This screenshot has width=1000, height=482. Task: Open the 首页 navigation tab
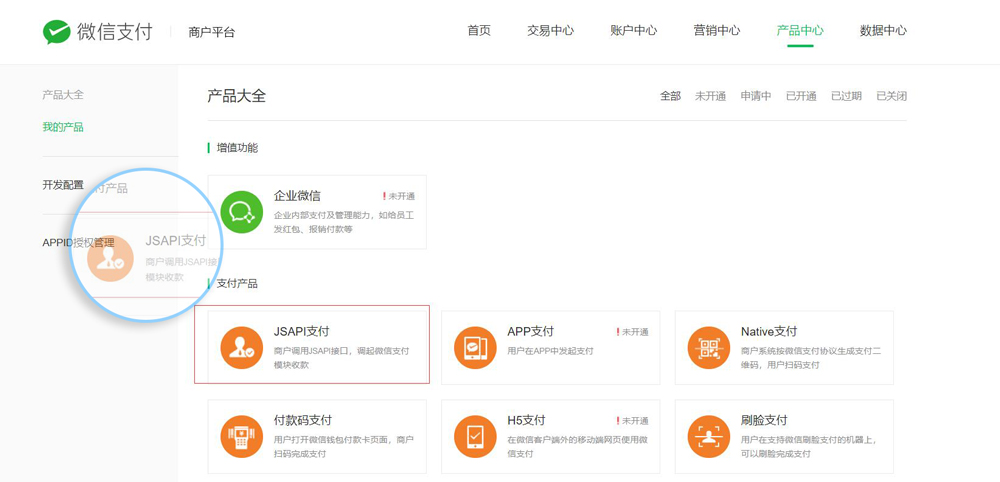click(x=479, y=31)
